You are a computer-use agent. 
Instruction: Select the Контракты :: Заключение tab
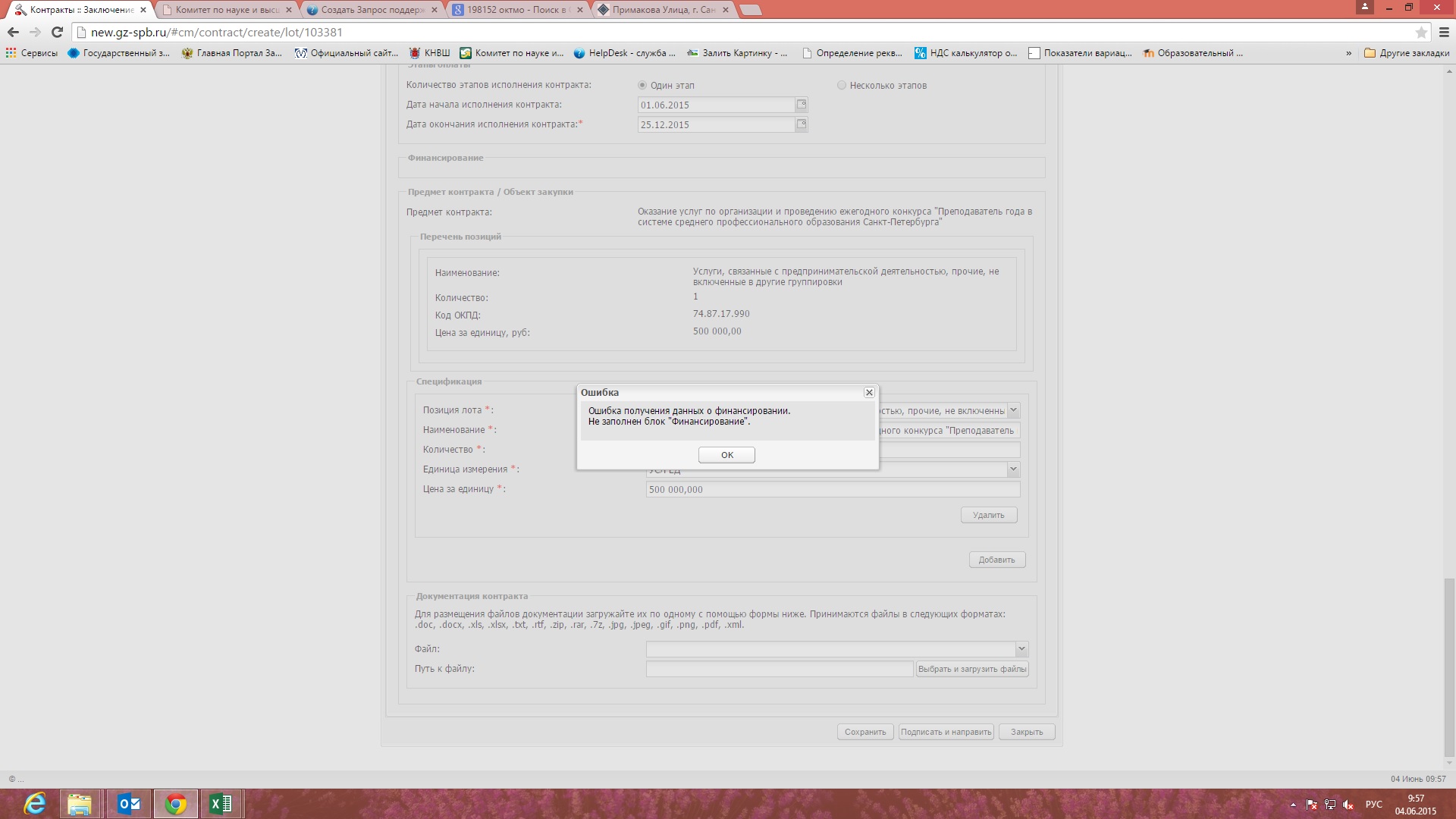click(x=81, y=10)
